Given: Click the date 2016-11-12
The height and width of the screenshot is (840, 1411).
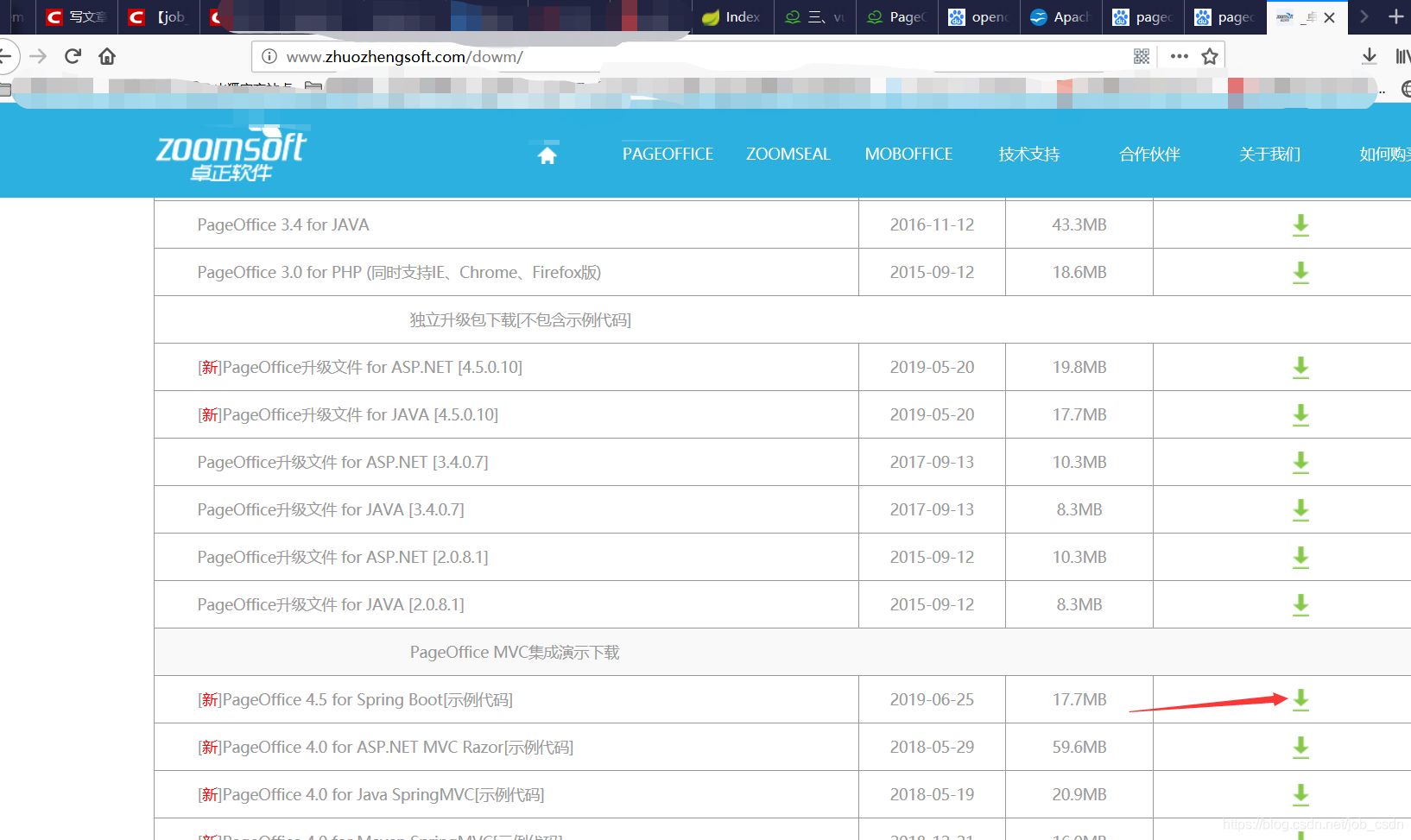Looking at the screenshot, I should pyautogui.click(x=932, y=224).
